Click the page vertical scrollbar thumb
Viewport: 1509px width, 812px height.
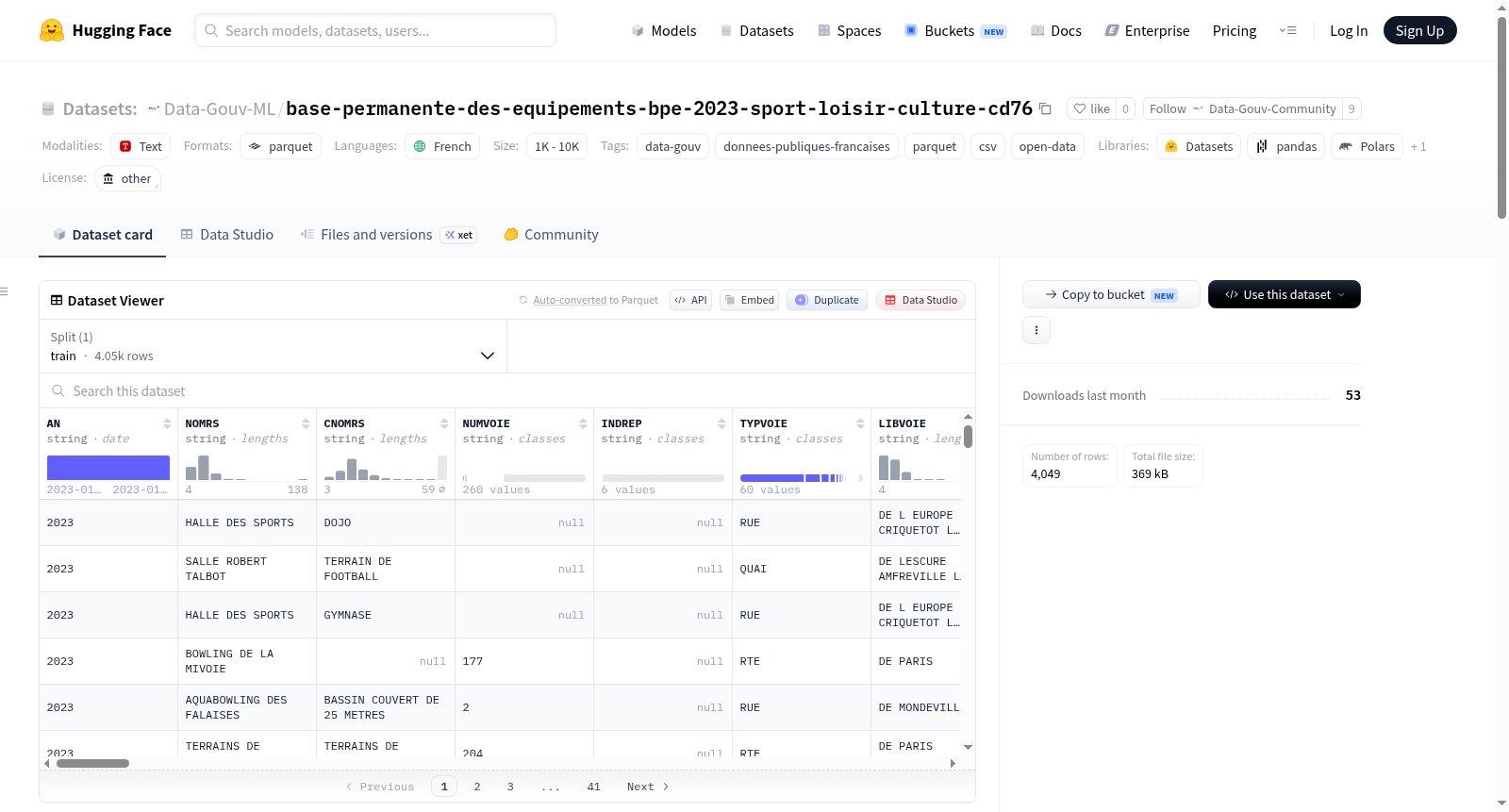[x=1501, y=118]
